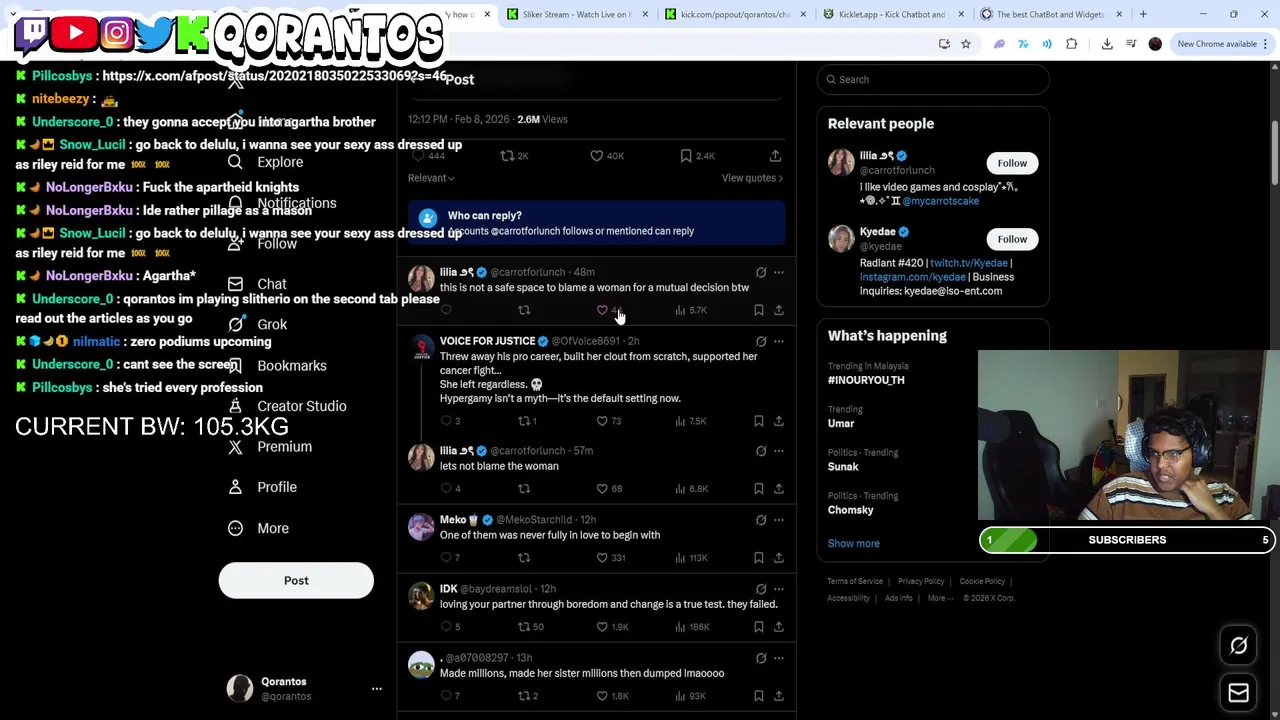Open more options on 'safe space to blame' reply
This screenshot has width=1280, height=720.
779,272
